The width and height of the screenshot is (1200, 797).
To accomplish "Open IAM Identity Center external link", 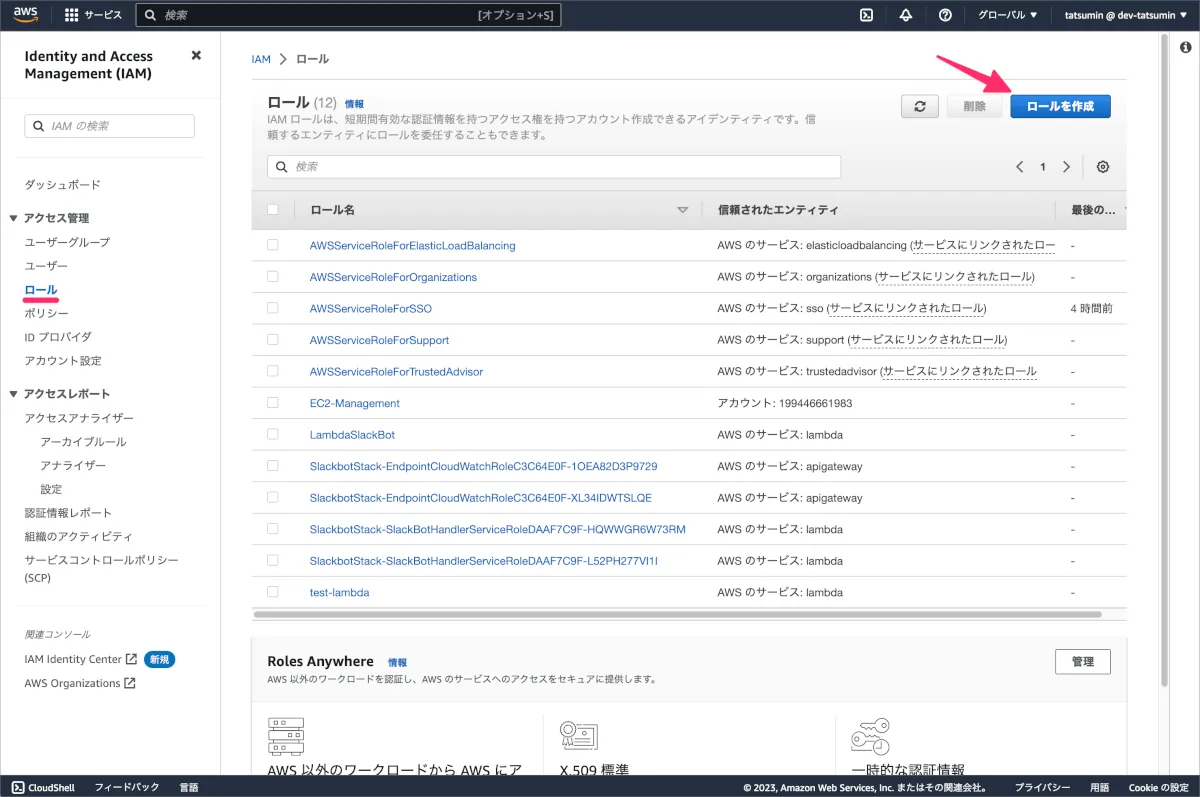I will tap(81, 660).
